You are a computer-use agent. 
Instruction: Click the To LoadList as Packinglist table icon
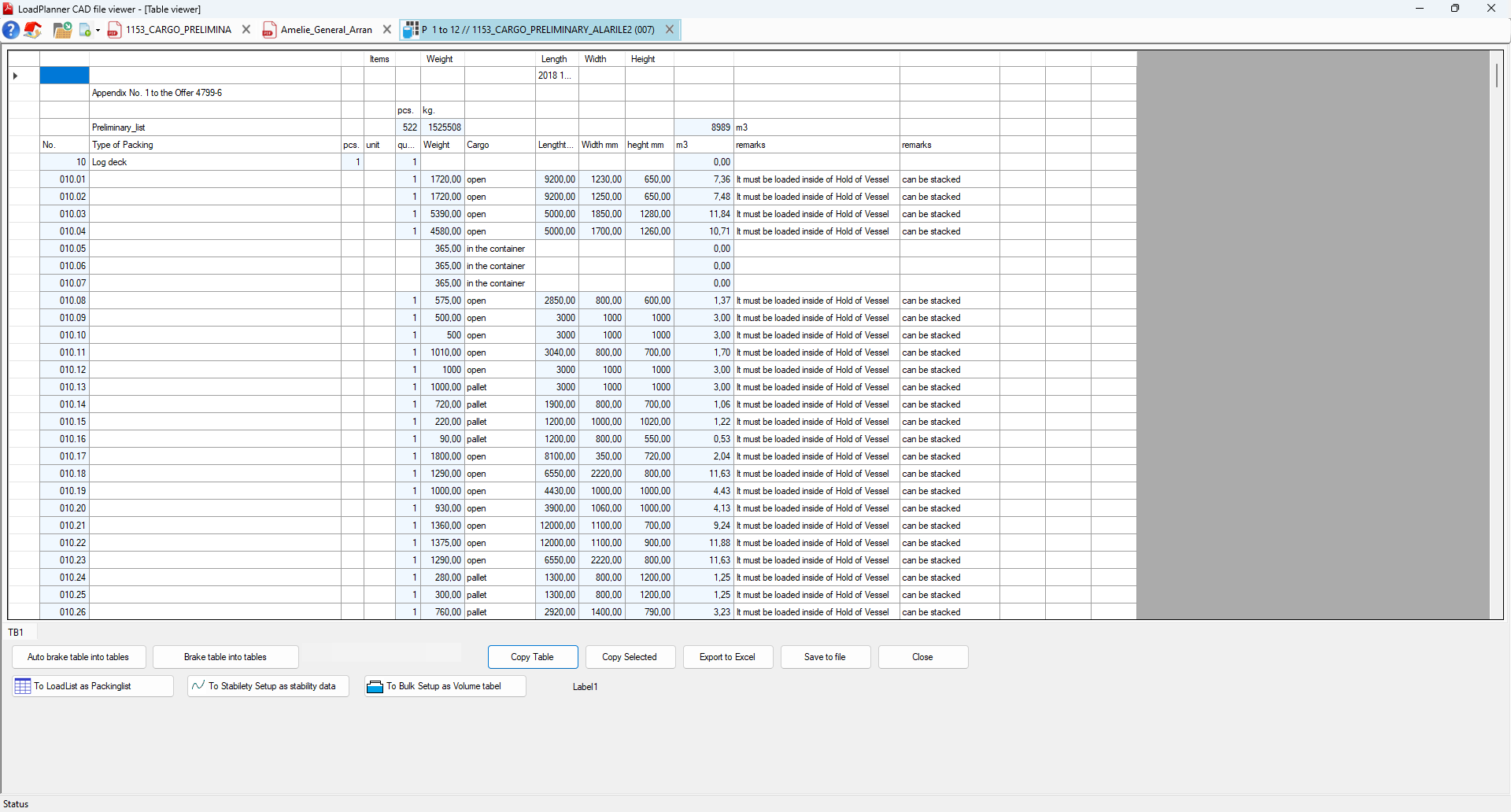(23, 686)
